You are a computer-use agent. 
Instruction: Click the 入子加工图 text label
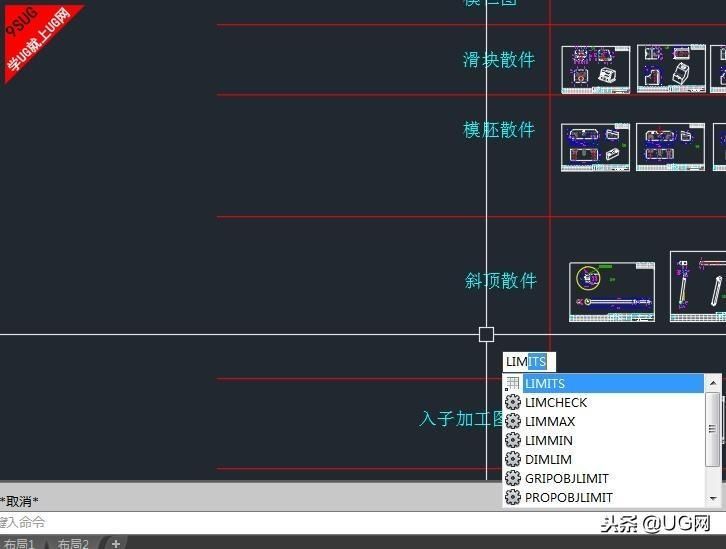point(461,418)
